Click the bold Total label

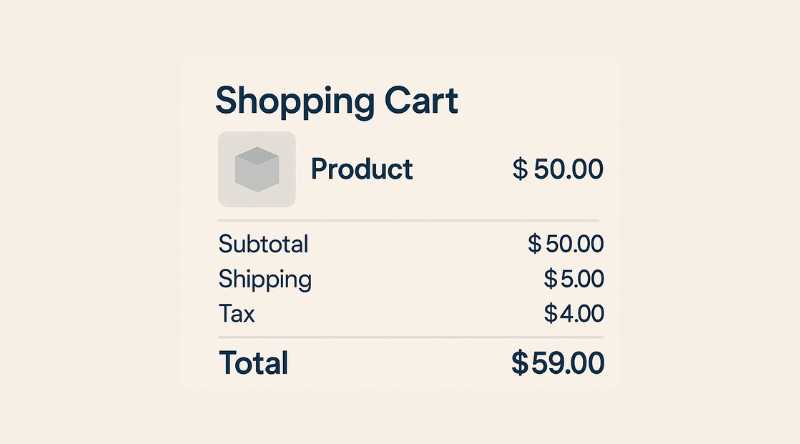pyautogui.click(x=253, y=363)
